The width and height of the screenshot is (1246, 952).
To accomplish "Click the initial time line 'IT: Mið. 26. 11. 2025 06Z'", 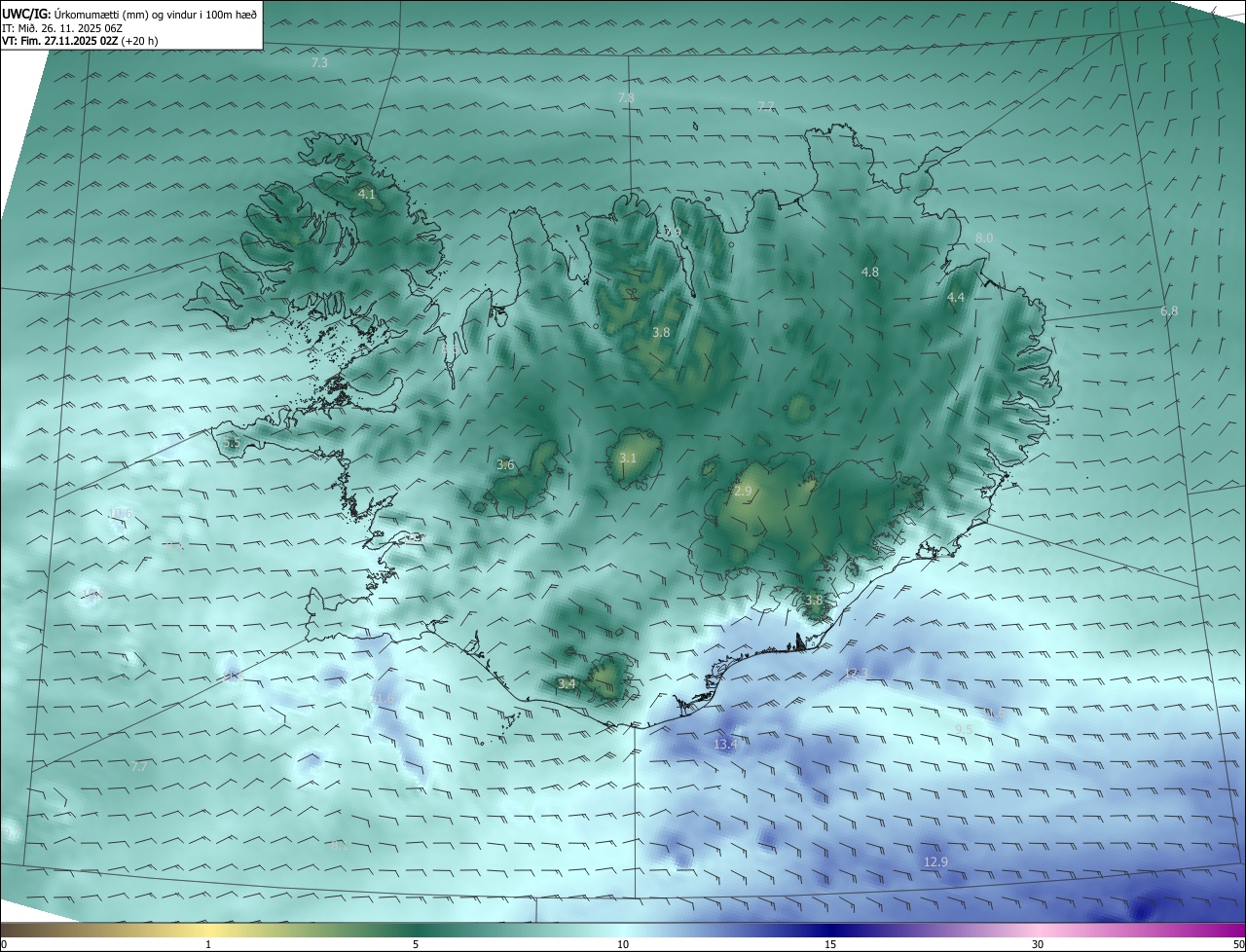I will pos(62,27).
